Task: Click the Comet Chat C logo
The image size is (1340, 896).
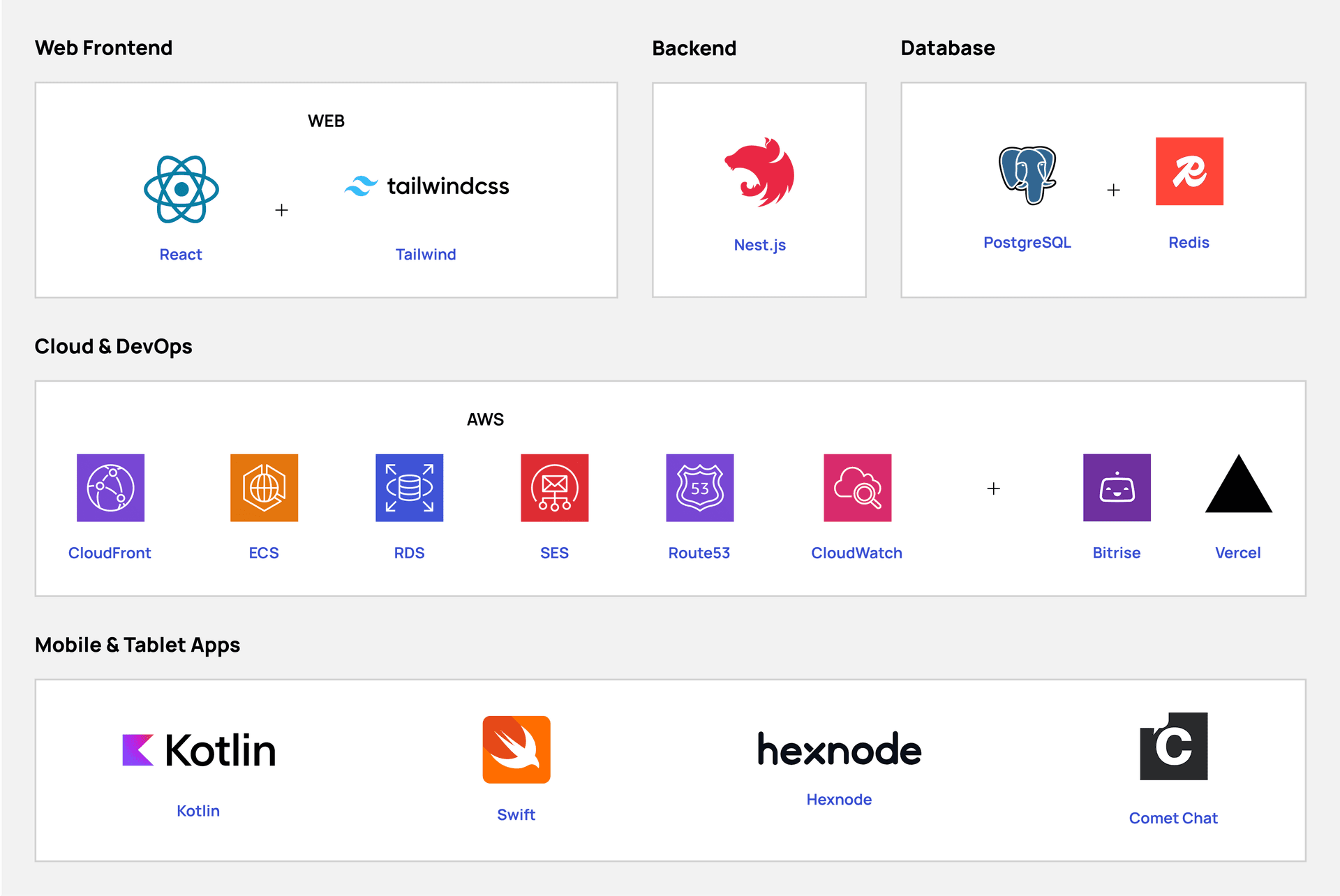Action: 1174,747
